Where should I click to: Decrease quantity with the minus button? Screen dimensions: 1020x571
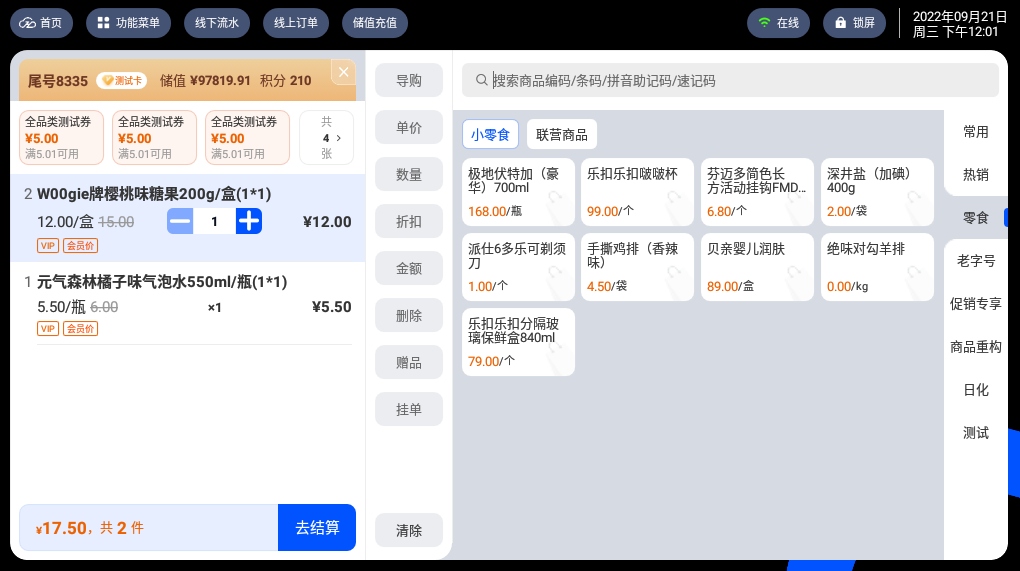tap(180, 221)
